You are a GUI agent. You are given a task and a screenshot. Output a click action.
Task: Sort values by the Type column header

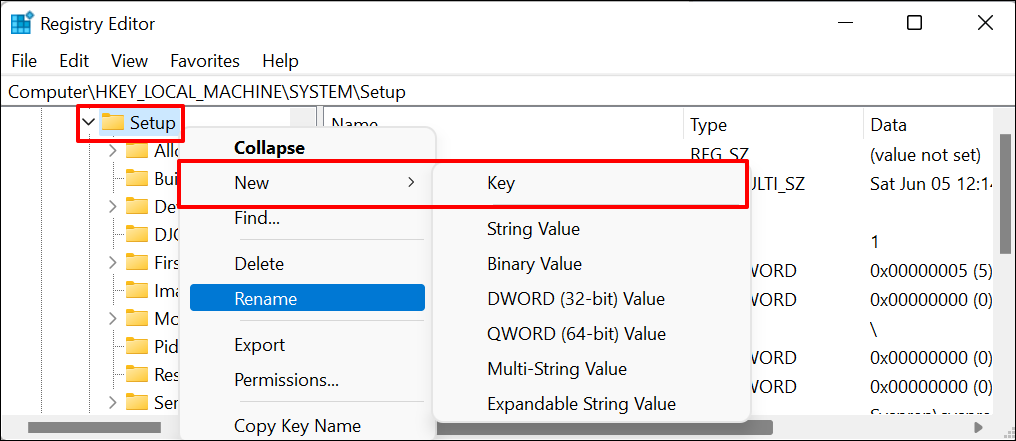click(708, 125)
